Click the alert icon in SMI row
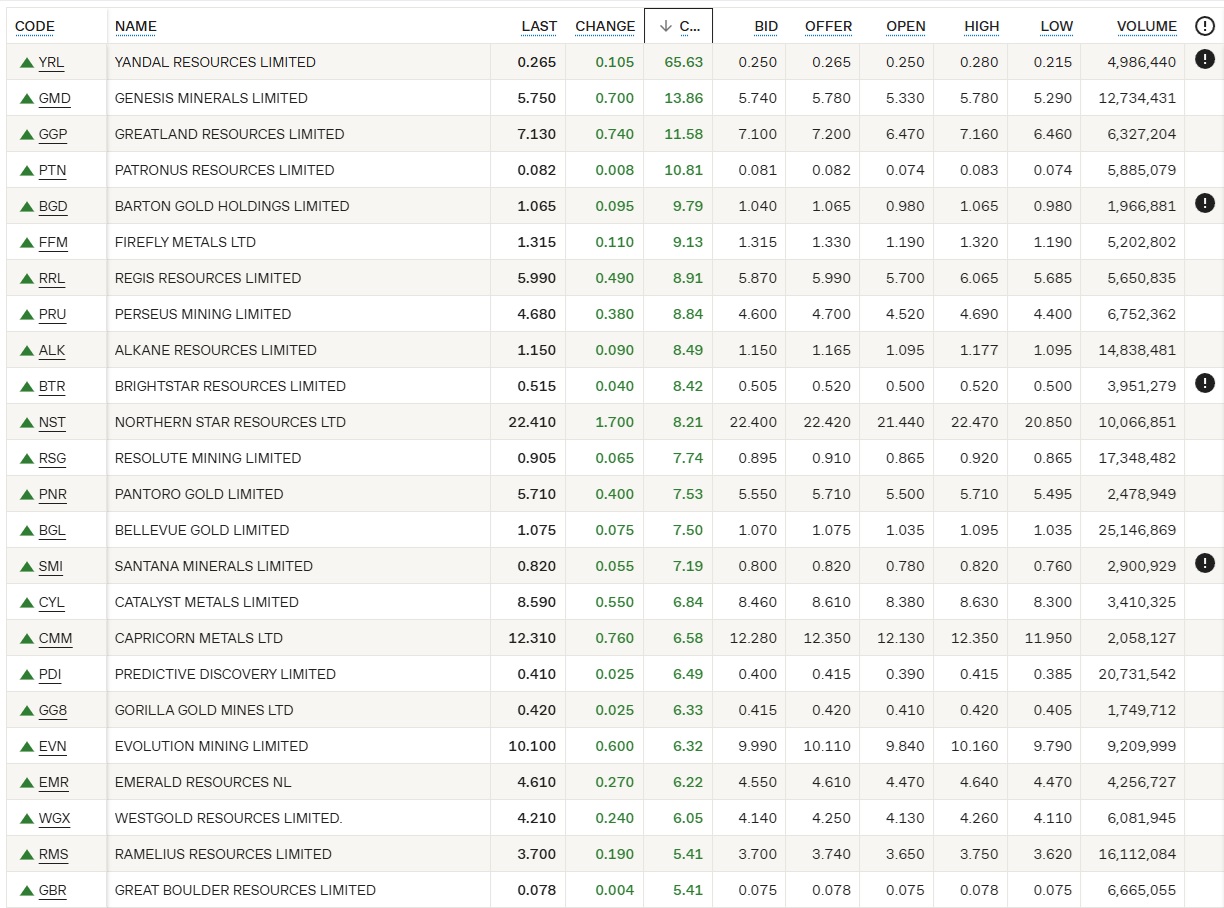 (1204, 564)
